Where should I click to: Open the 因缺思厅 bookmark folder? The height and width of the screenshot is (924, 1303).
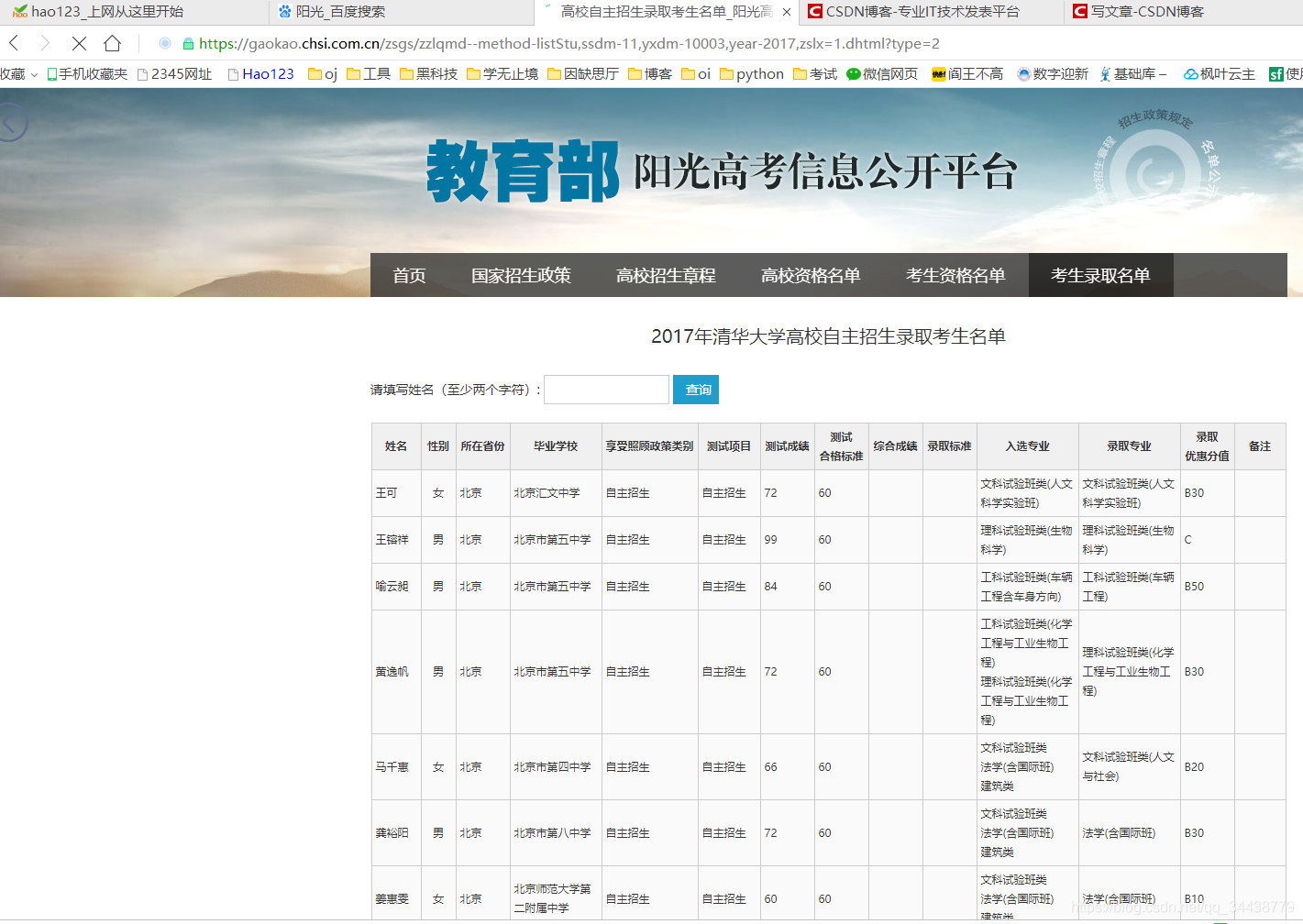[583, 73]
